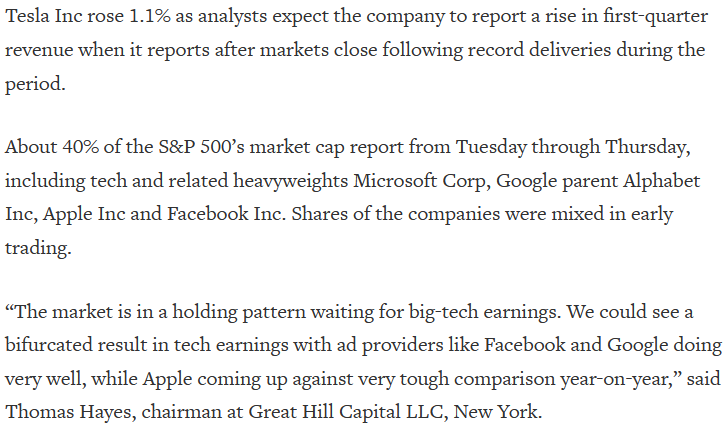Click "About 40%" starting second paragraph
Image resolution: width=727 pixels, height=437 pixels.
pyautogui.click(x=52, y=147)
